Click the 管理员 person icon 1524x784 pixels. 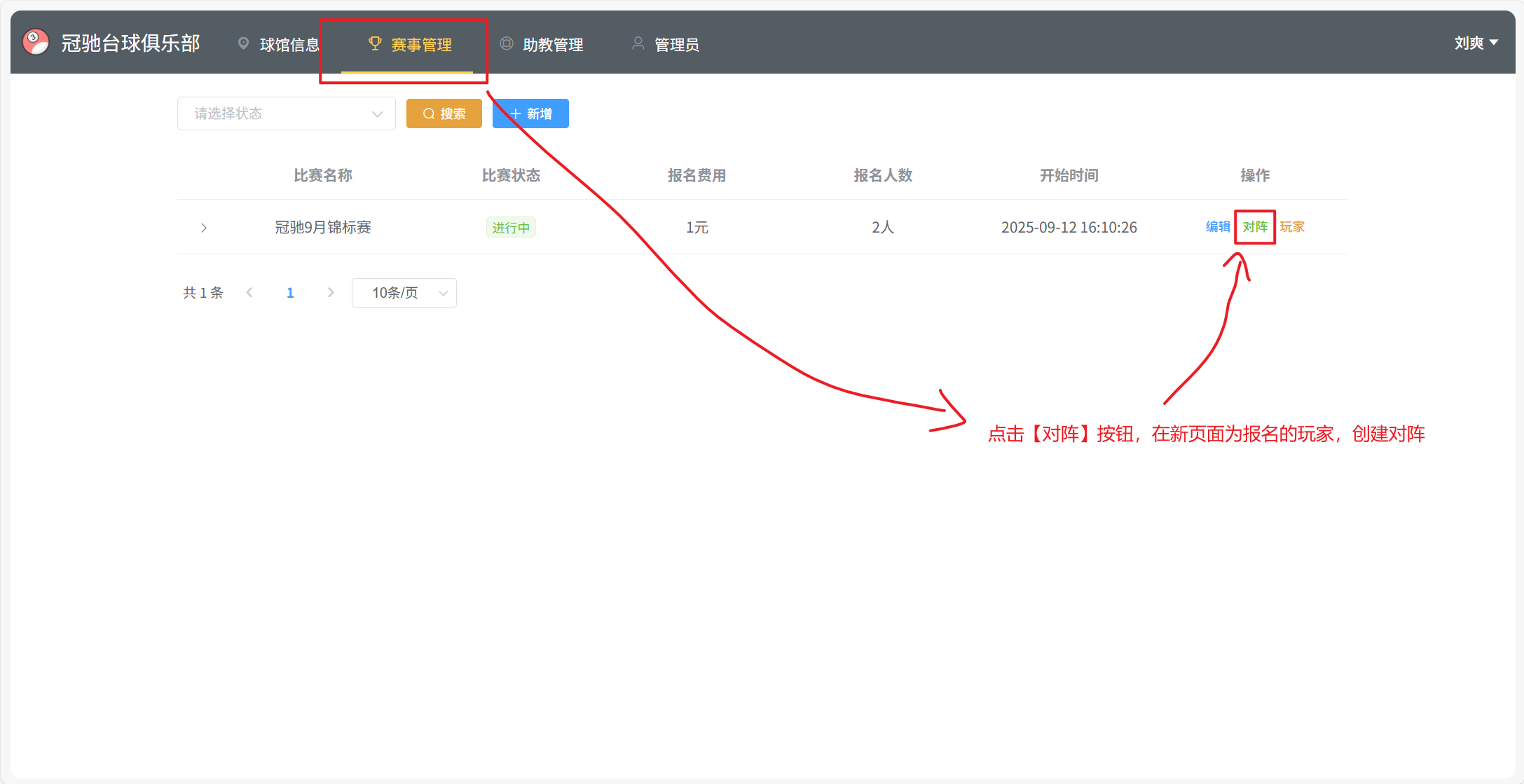click(638, 43)
